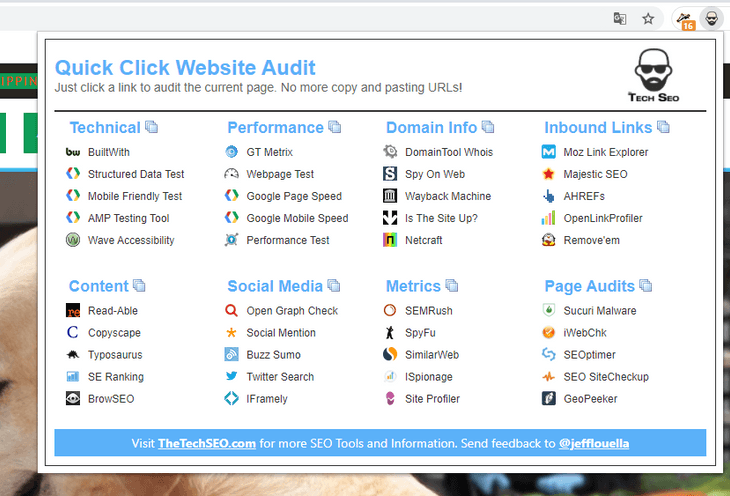730x496 pixels.
Task: Click the Typosaurus dinosaur icon
Action: [73, 354]
